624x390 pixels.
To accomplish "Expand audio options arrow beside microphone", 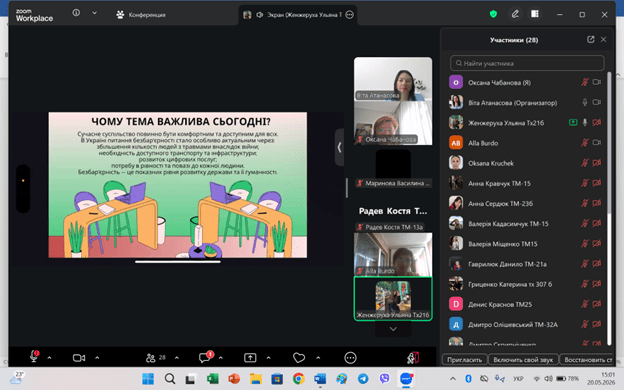I will (x=49, y=358).
